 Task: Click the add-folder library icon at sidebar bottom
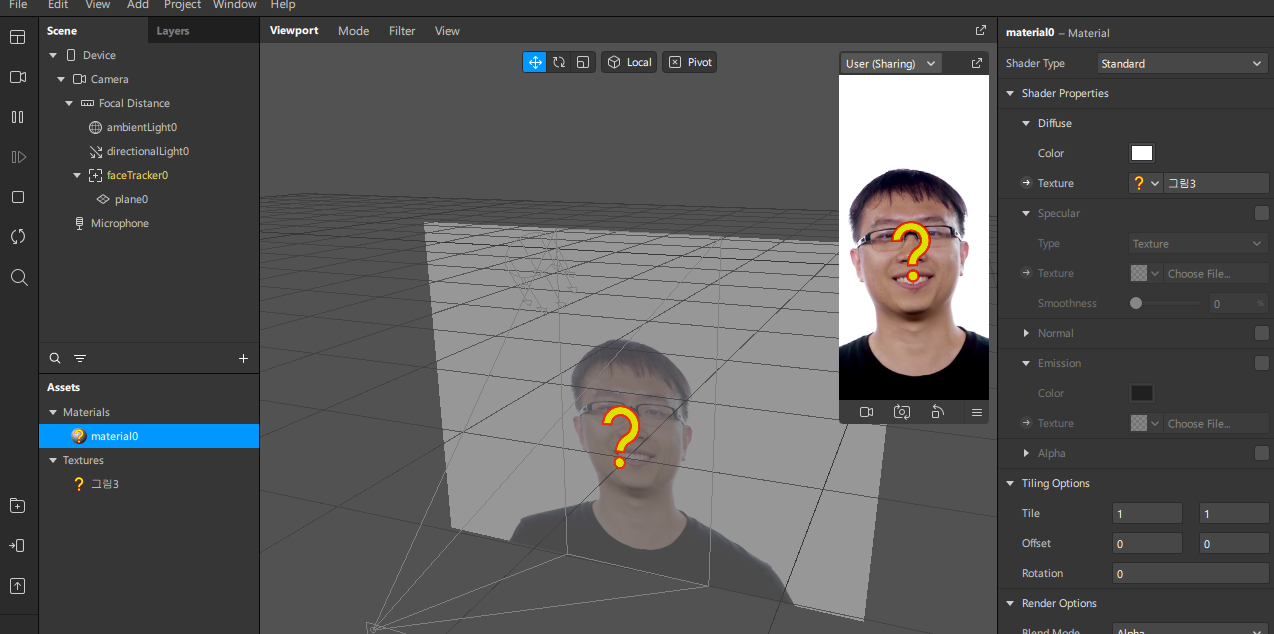(18, 506)
